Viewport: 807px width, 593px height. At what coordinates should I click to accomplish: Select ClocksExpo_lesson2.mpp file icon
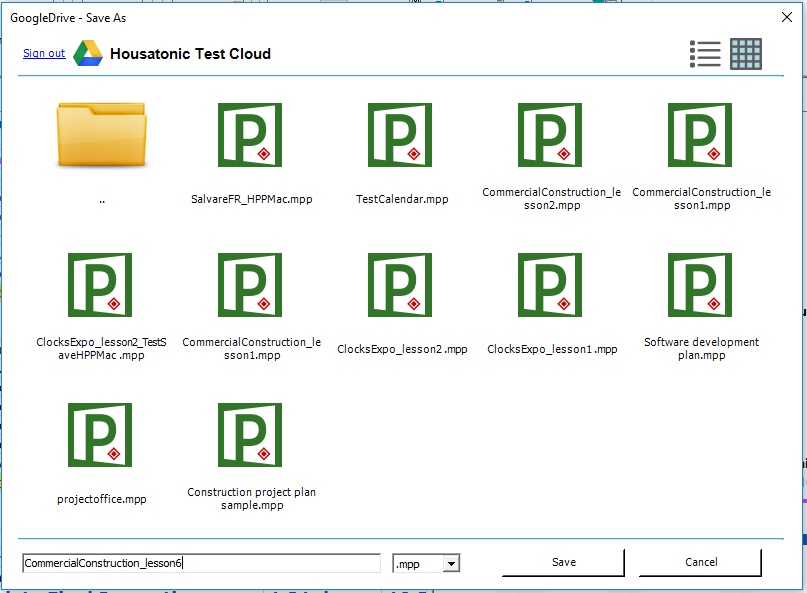(x=400, y=285)
